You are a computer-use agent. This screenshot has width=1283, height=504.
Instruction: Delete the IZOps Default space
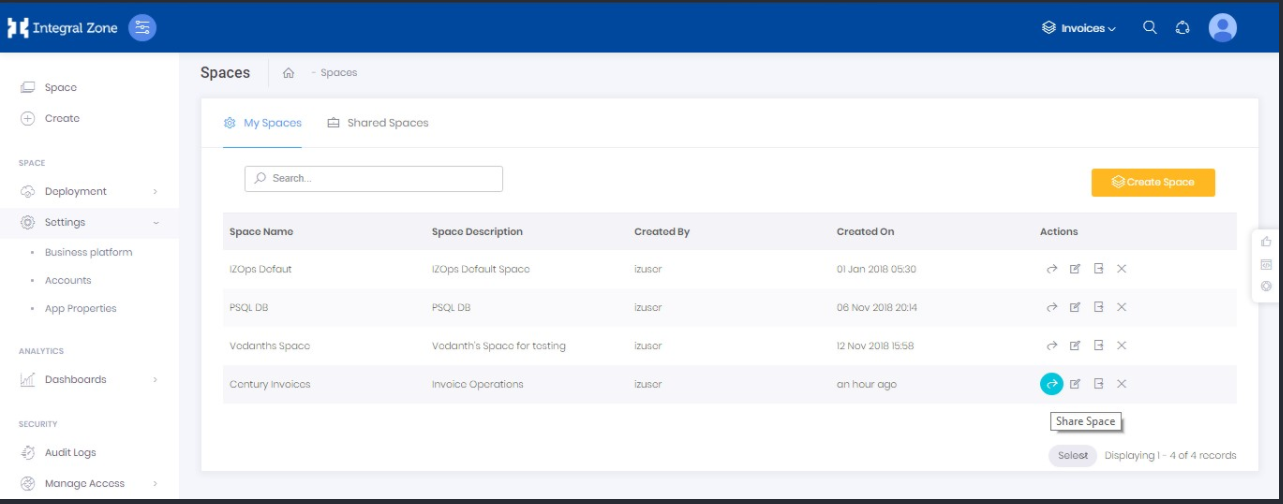click(1121, 269)
